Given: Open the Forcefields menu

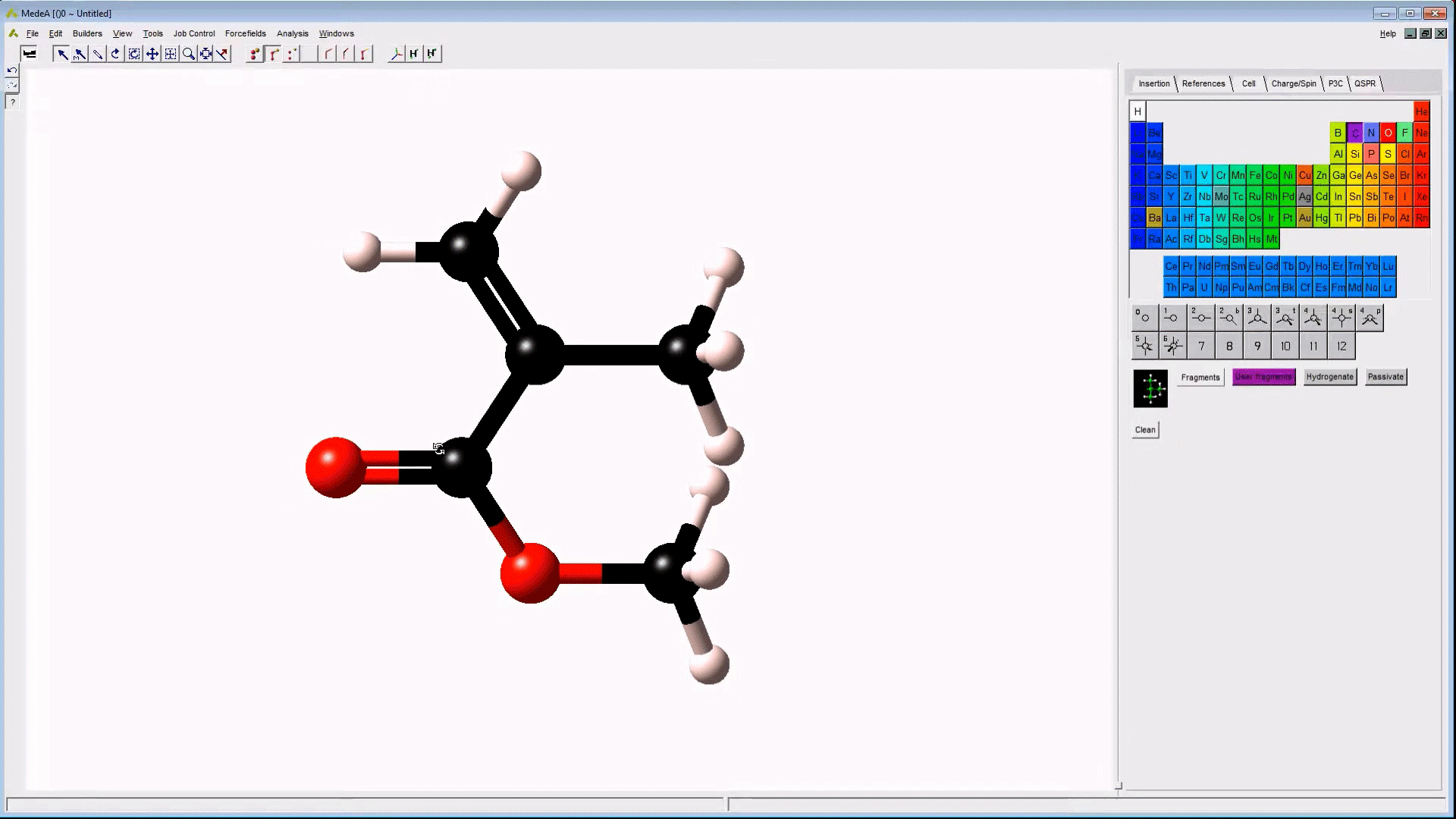Looking at the screenshot, I should [x=245, y=33].
